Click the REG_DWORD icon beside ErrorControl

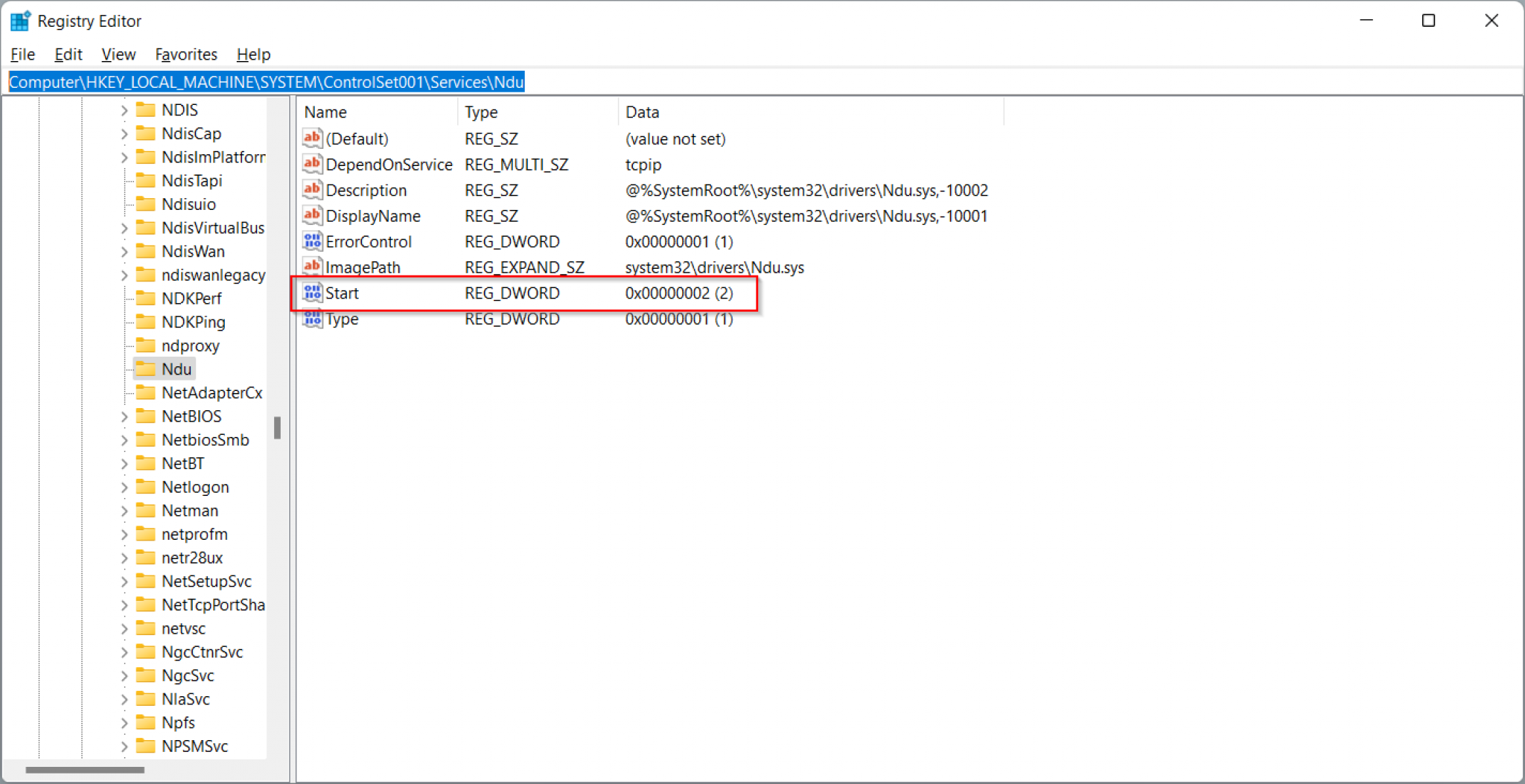(x=312, y=241)
